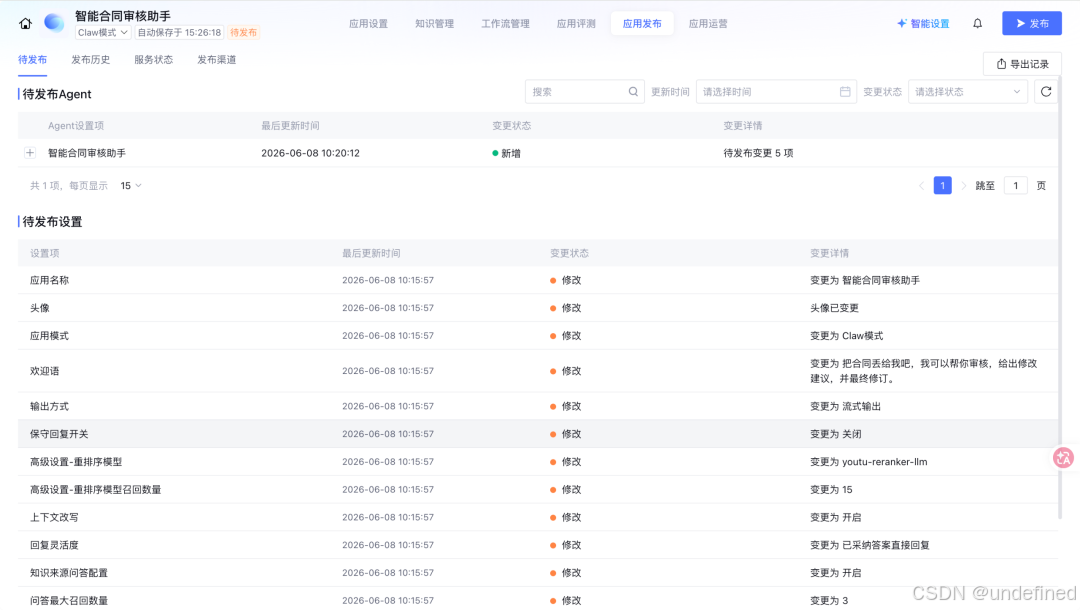The width and height of the screenshot is (1080, 610).
Task: Click the 应用名称 setting row
Action: point(538,280)
